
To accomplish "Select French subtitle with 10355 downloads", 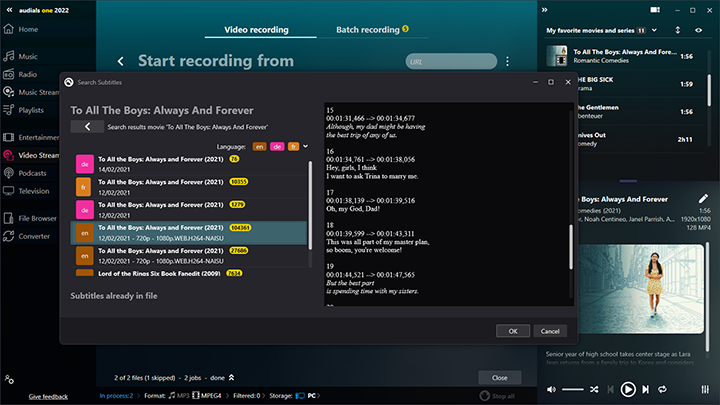I will coord(191,187).
